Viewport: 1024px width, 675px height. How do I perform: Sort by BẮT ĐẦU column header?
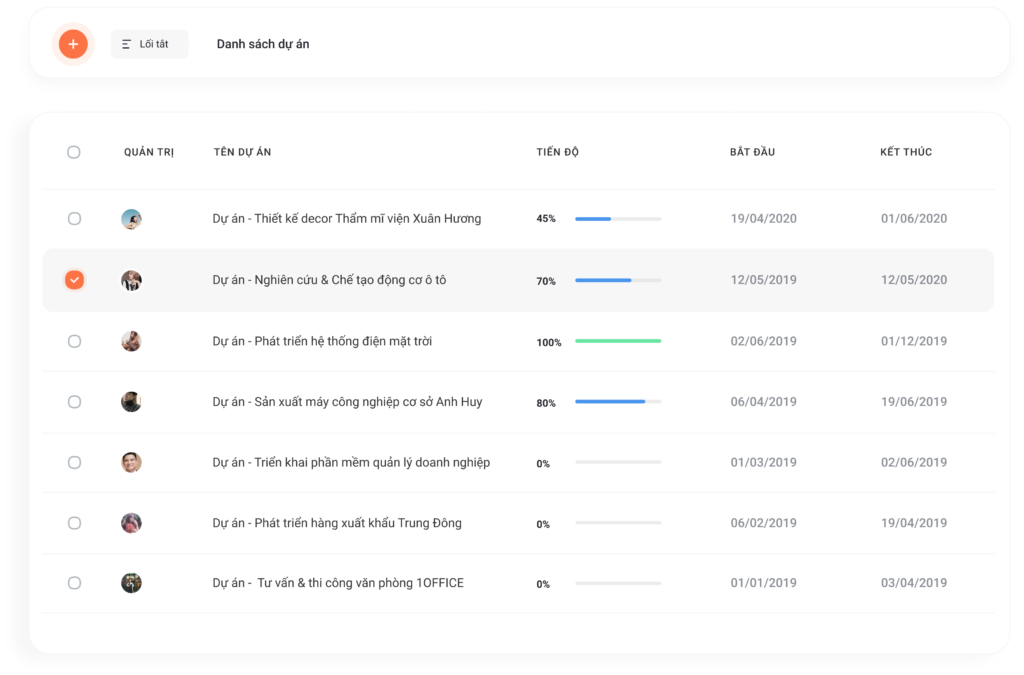click(752, 152)
